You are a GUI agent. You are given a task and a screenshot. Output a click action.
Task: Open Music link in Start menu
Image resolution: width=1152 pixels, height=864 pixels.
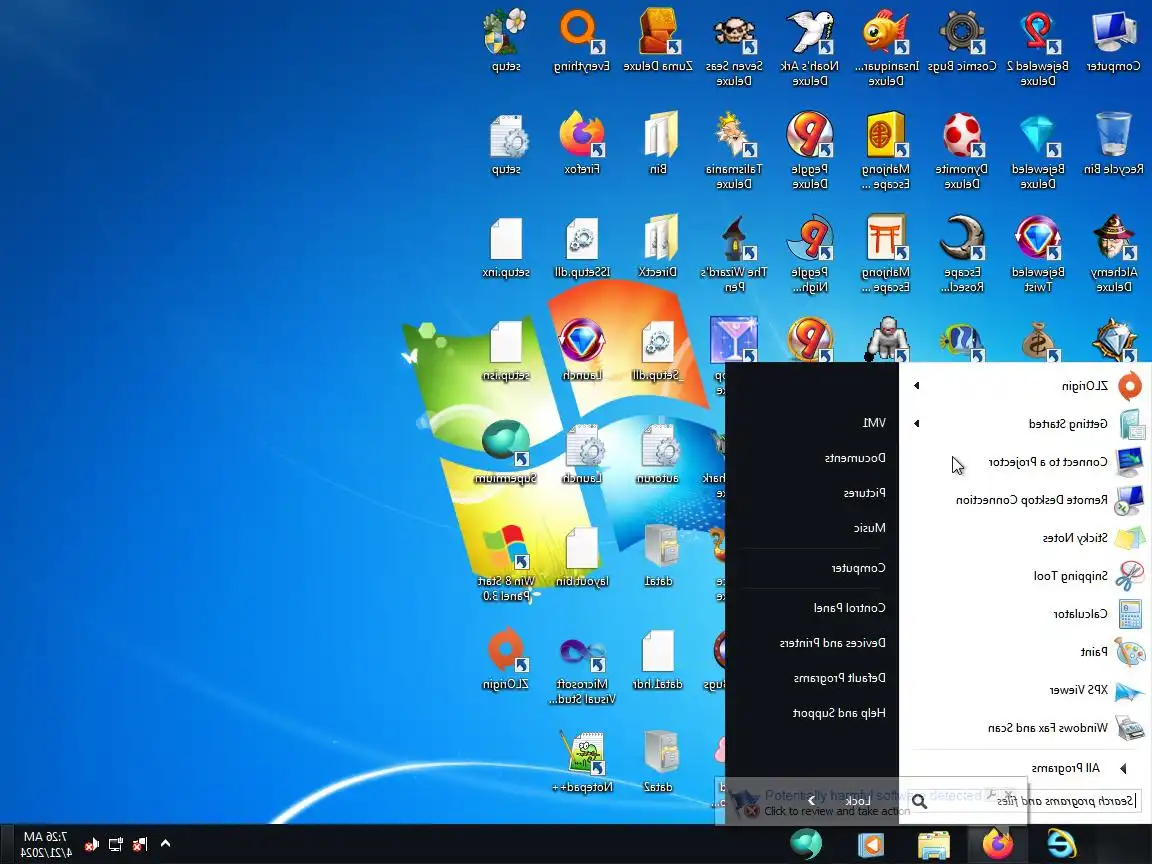click(x=870, y=528)
